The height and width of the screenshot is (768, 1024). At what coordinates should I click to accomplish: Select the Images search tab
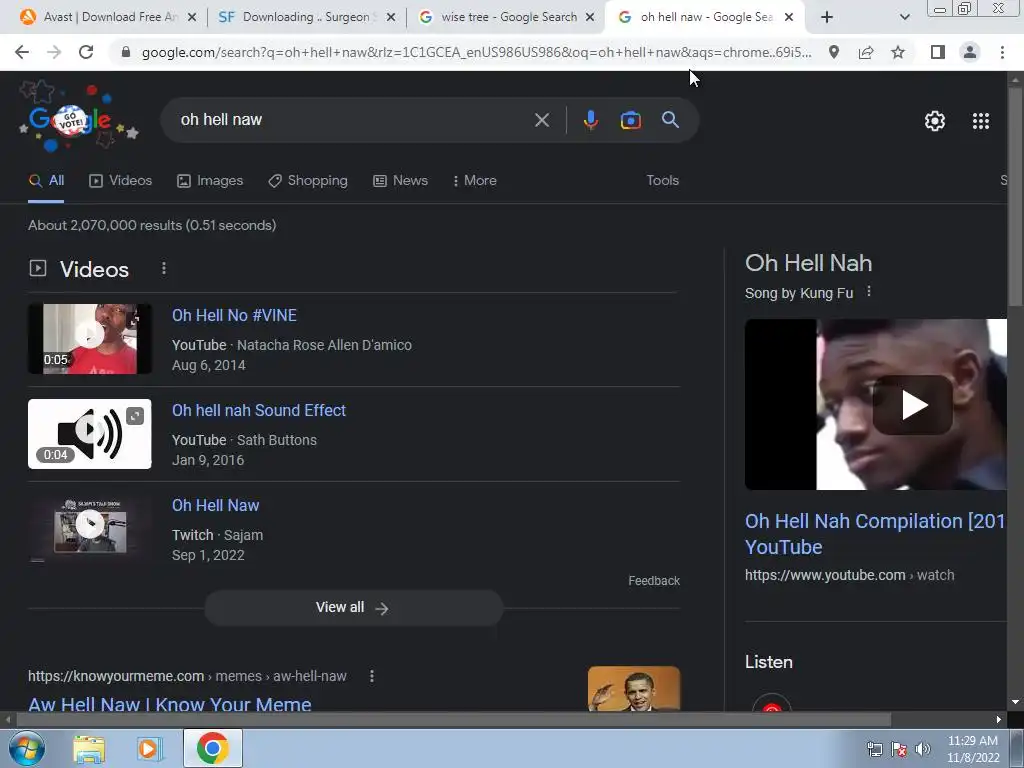click(x=210, y=180)
